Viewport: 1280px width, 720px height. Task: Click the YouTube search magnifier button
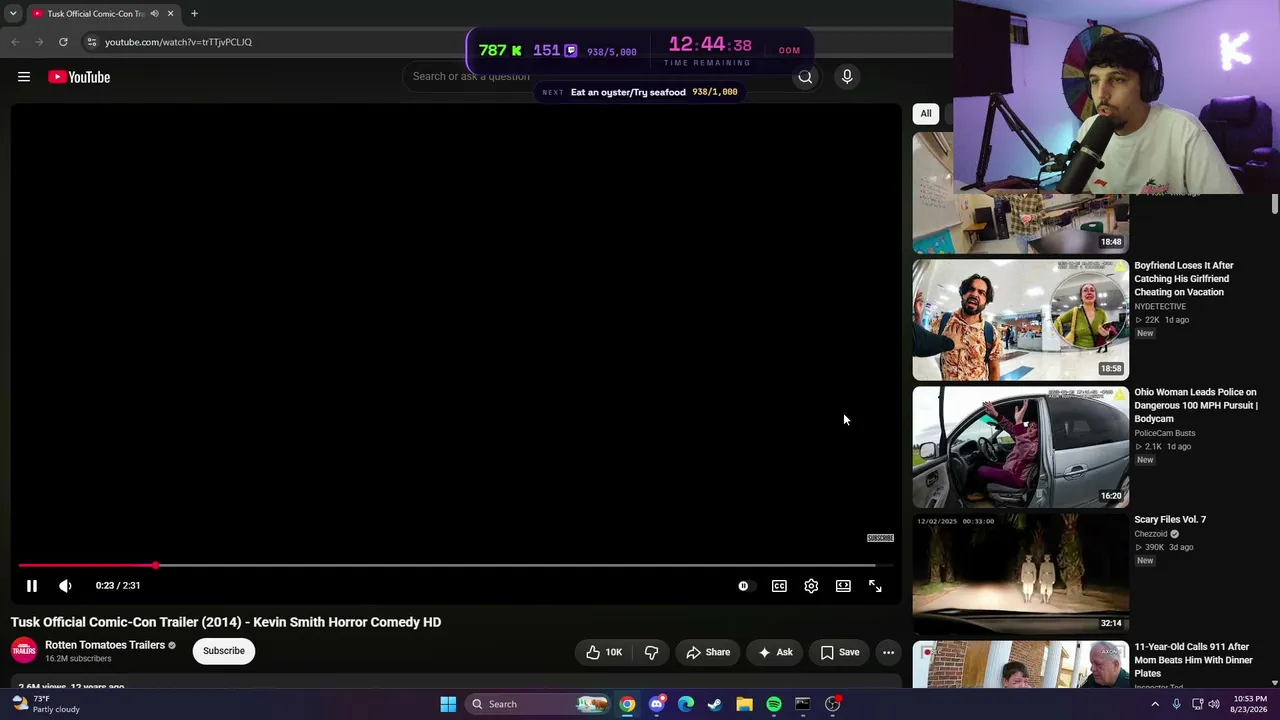[805, 77]
